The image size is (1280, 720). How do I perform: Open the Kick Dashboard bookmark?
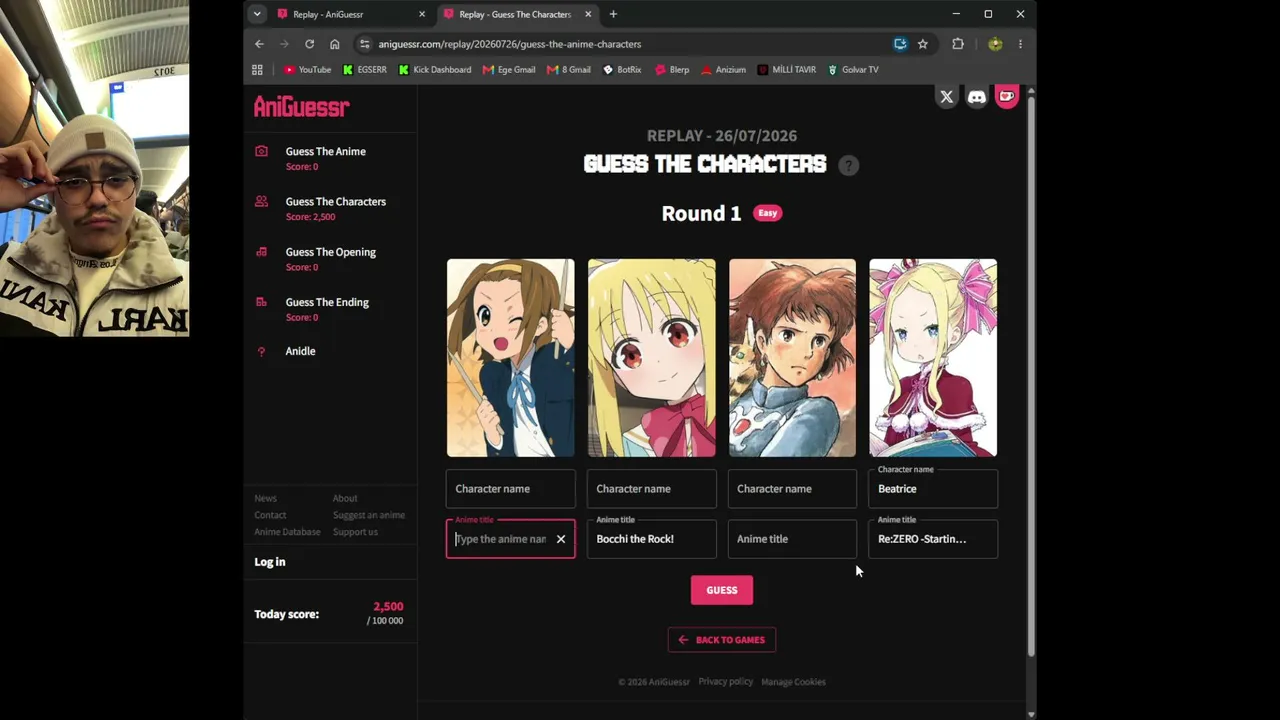[x=434, y=70]
